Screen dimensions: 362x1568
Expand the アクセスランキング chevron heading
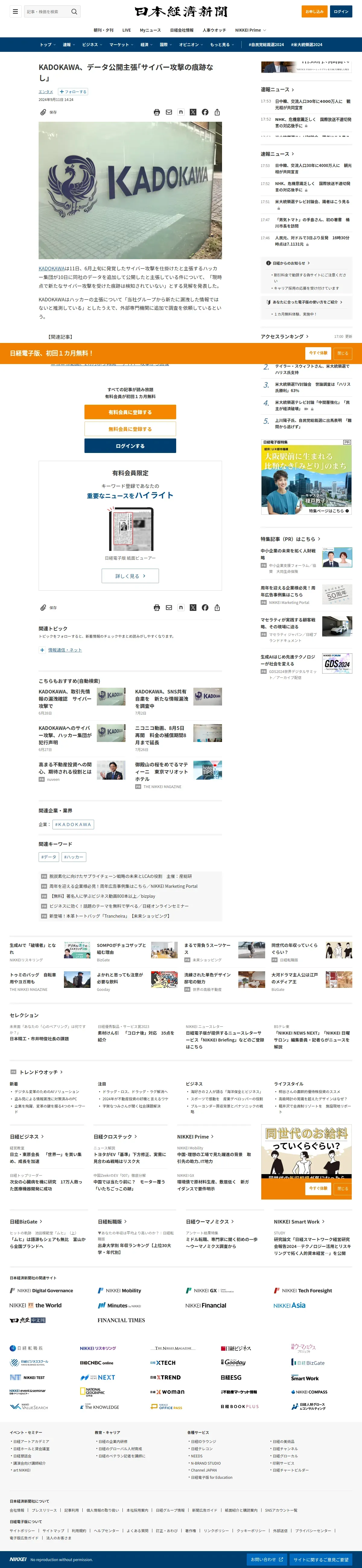[284, 337]
